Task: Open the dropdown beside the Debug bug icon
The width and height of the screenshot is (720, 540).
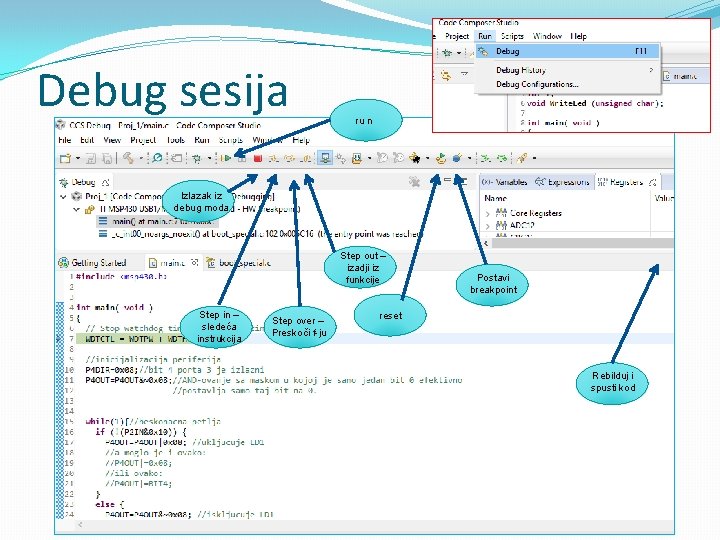Action: tap(209, 158)
